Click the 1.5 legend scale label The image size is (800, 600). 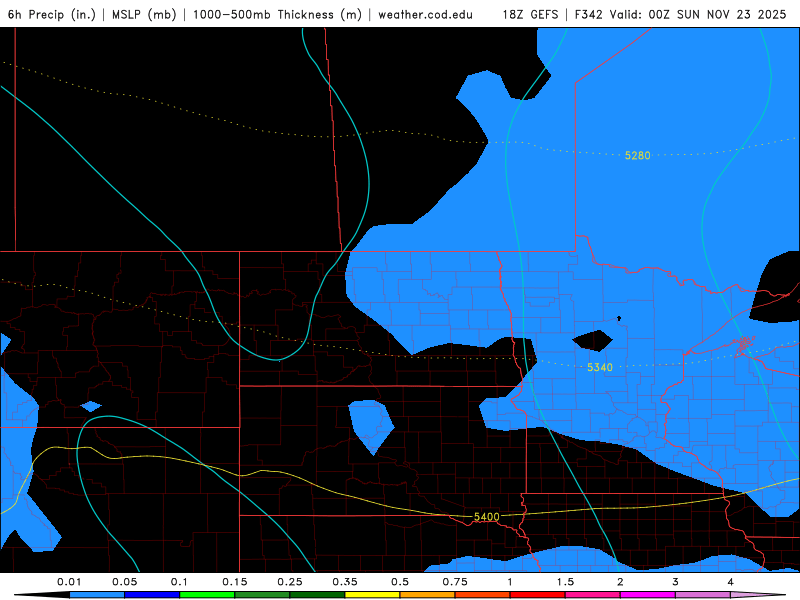pos(565,582)
